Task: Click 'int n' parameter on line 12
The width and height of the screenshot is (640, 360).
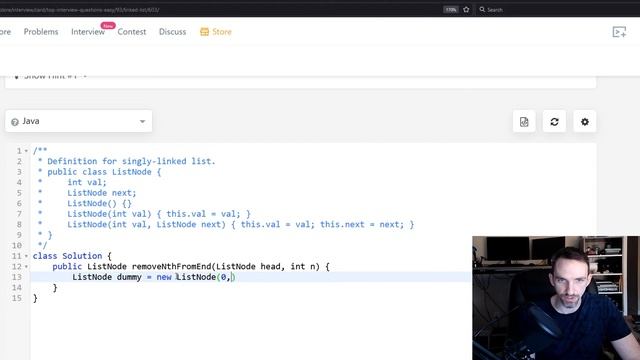Action: point(303,267)
